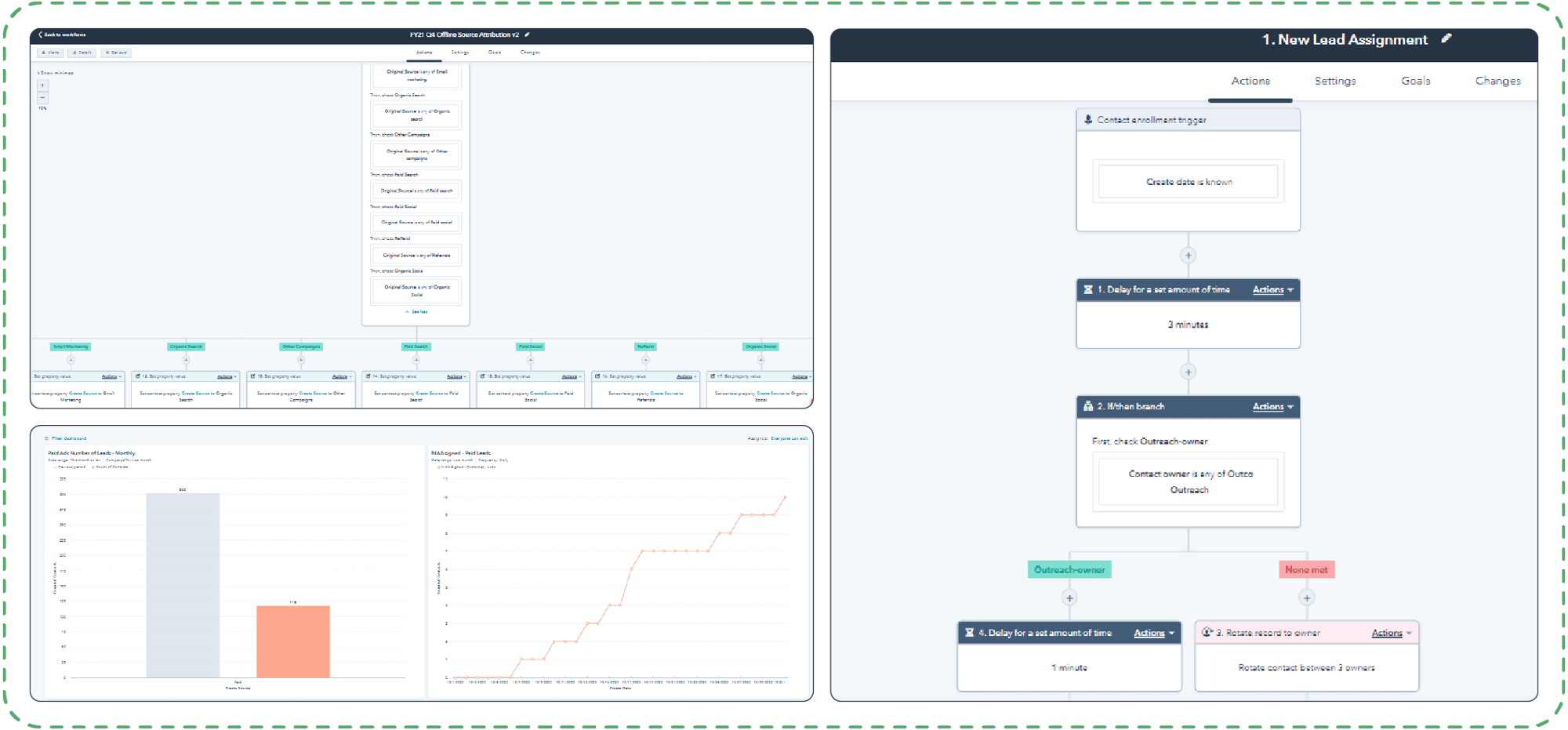Viewport: 1568px width, 730px height.
Task: Open Actions tab in New Lead Assignment workflow
Action: pyautogui.click(x=1250, y=81)
